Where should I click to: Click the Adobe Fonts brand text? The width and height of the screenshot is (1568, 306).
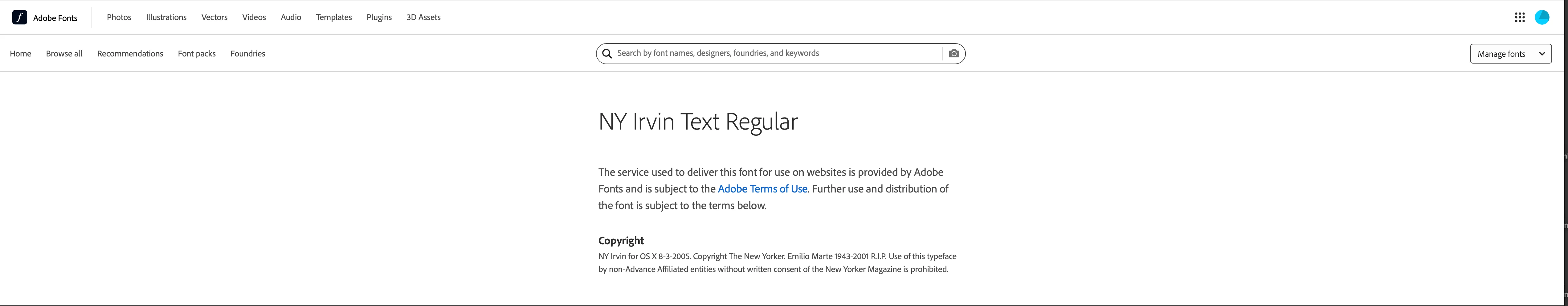click(55, 18)
